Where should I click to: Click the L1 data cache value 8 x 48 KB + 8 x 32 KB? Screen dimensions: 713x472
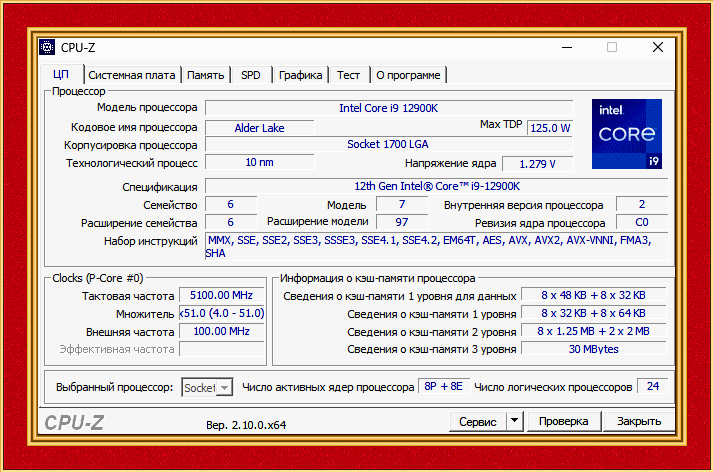(x=593, y=295)
